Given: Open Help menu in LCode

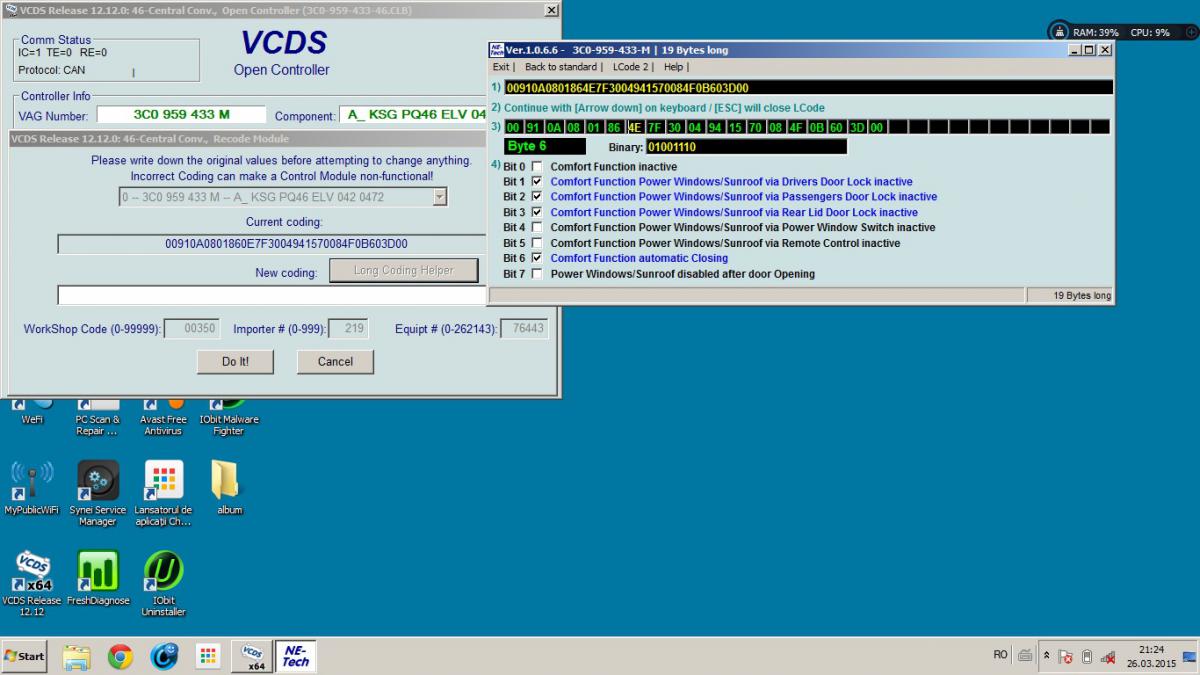Looking at the screenshot, I should [673, 67].
